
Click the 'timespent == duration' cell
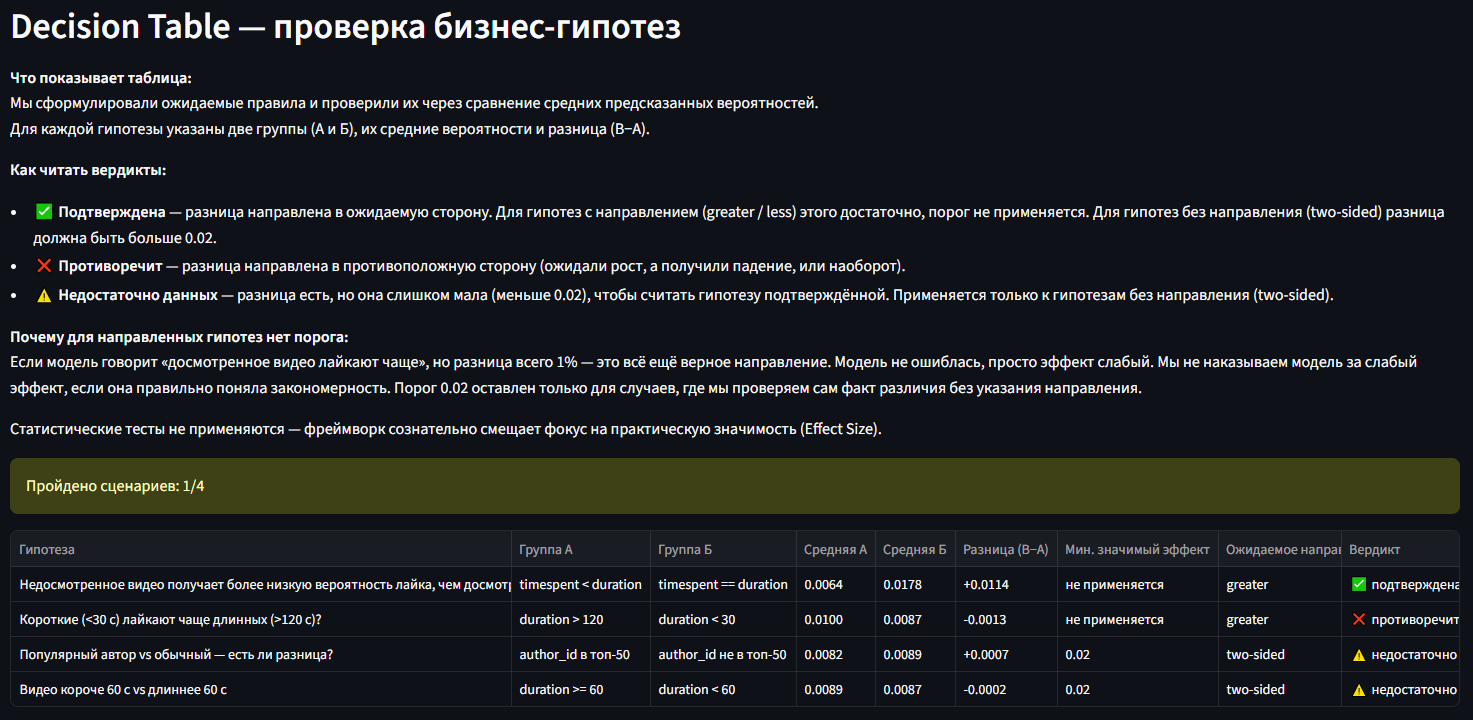(723, 585)
